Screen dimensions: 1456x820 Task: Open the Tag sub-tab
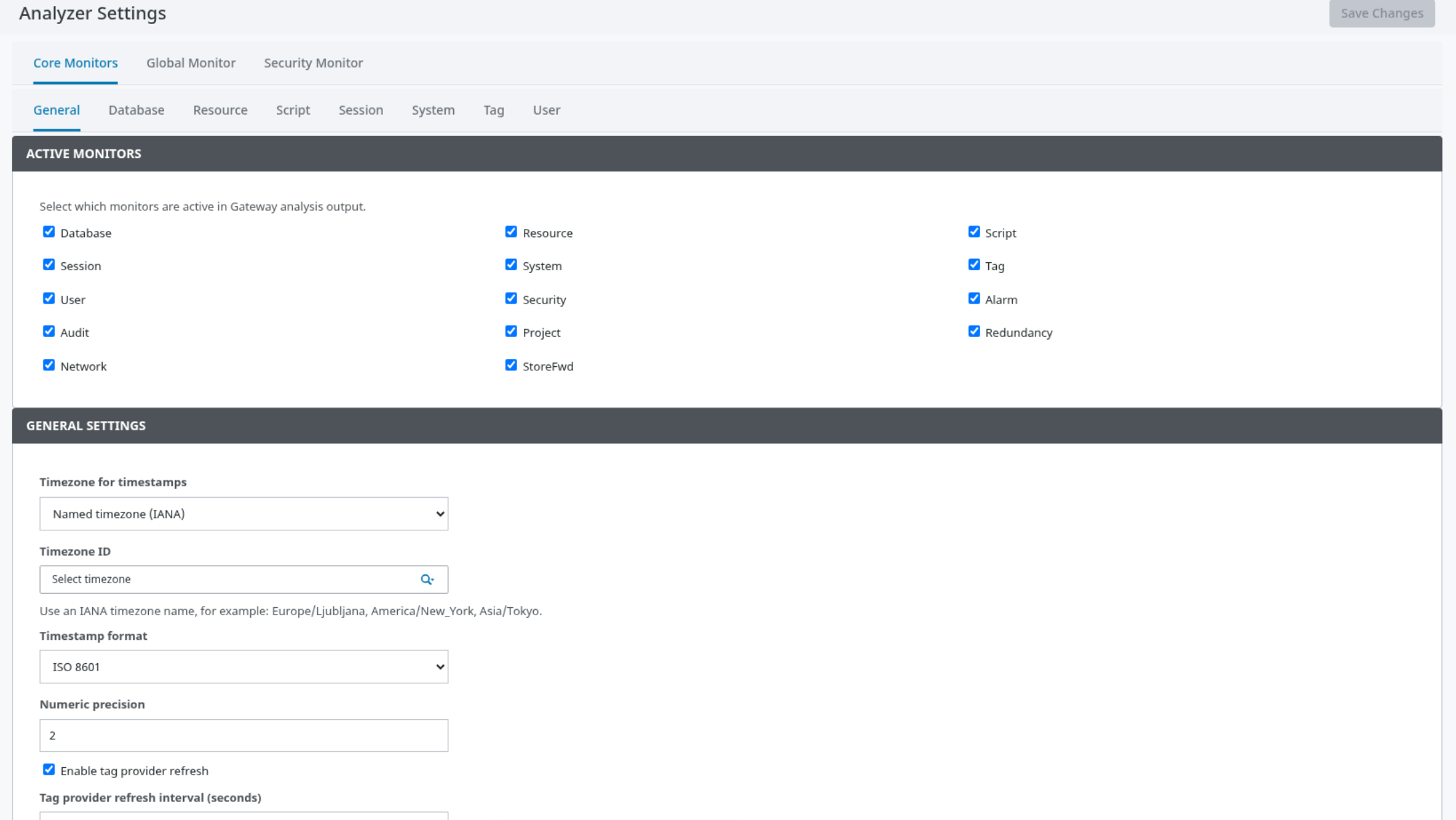(x=494, y=110)
